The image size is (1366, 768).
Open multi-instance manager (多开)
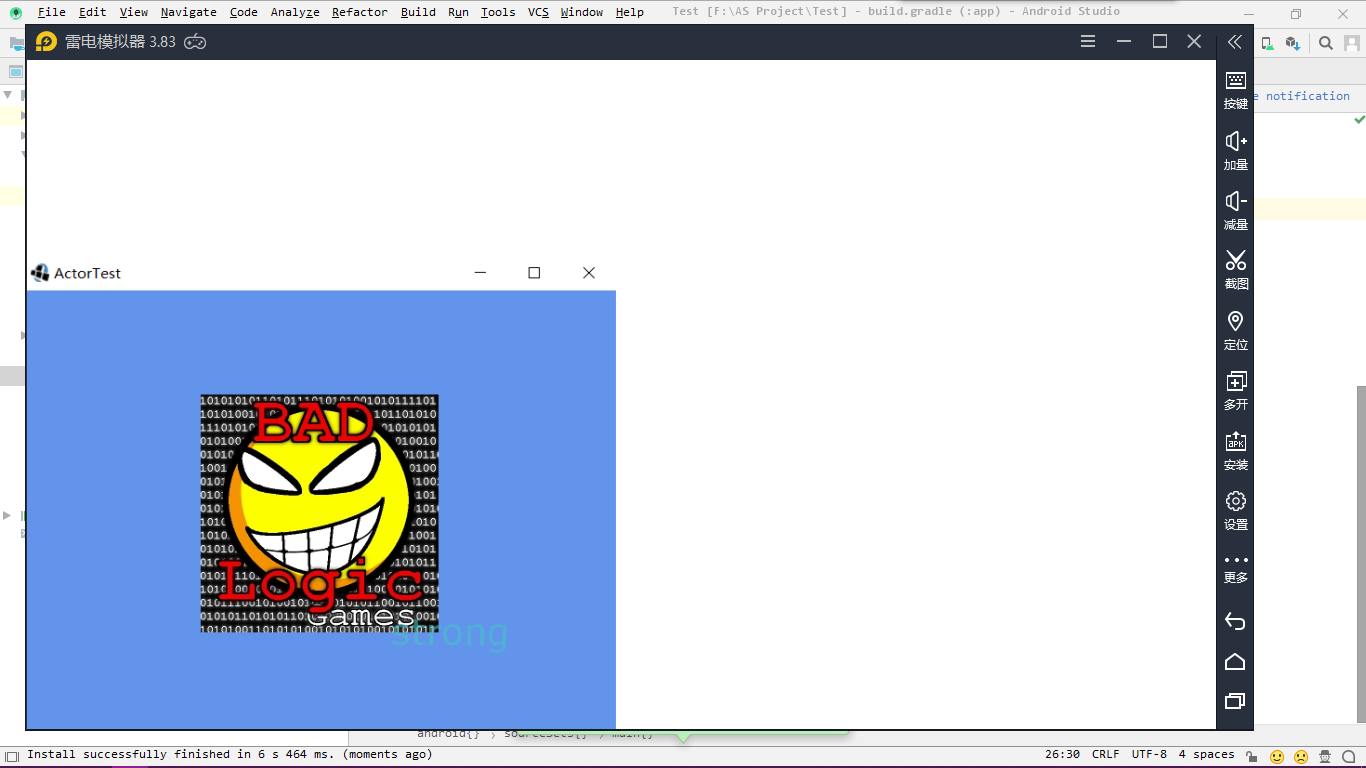click(x=1236, y=390)
